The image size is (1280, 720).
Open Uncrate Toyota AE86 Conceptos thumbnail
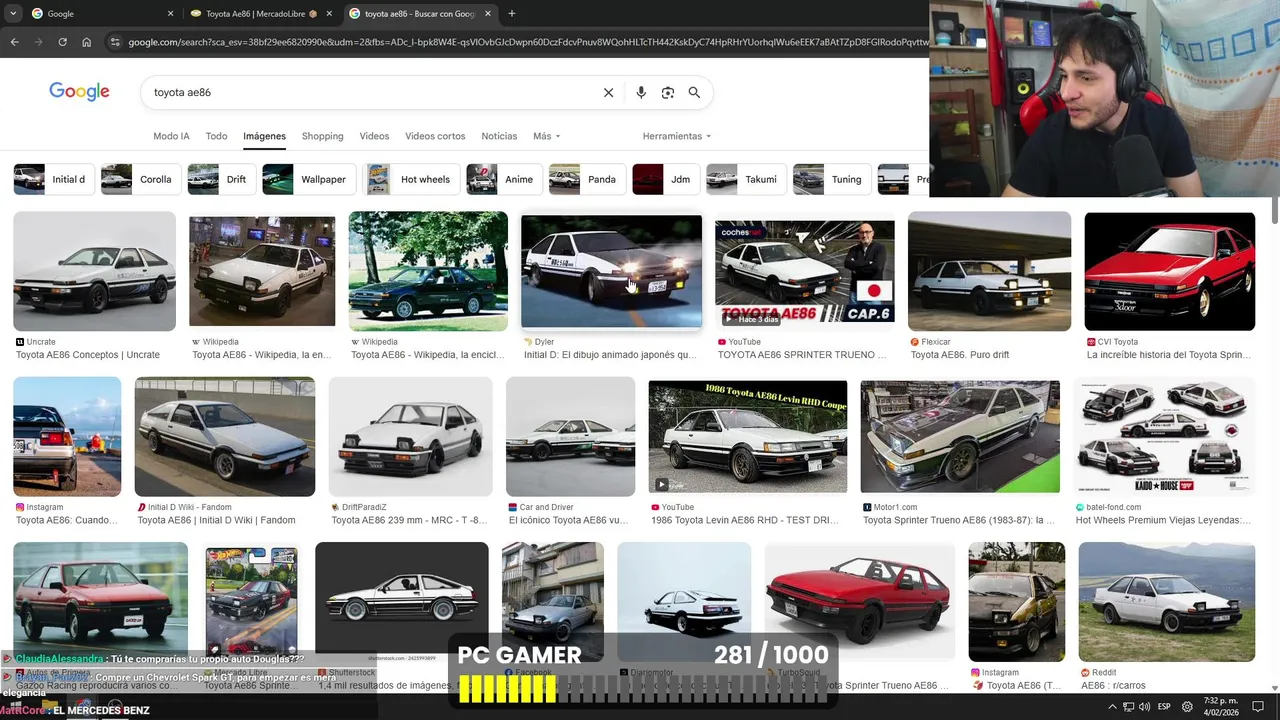tap(94, 271)
